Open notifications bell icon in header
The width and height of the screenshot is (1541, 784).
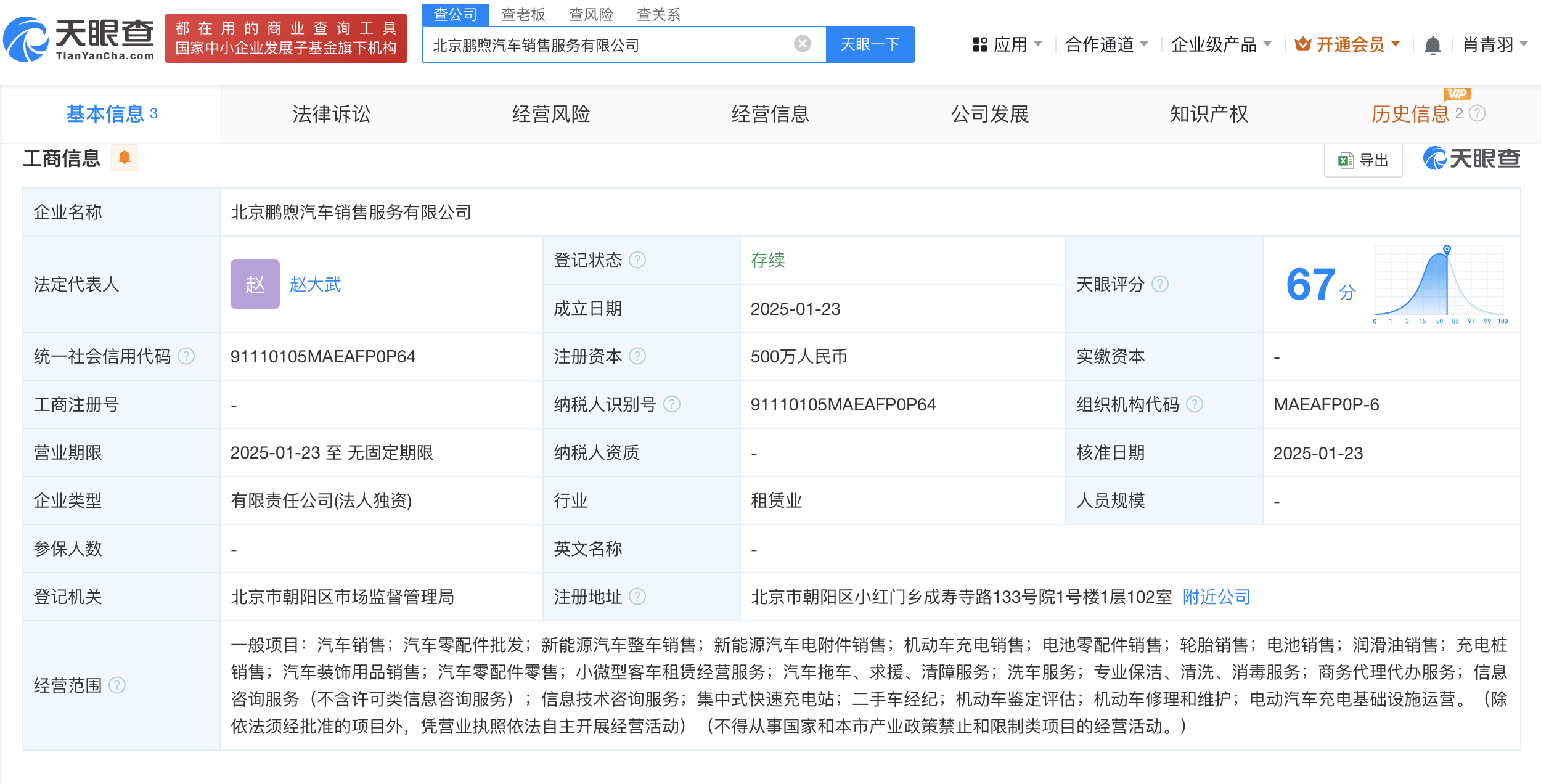[x=1433, y=45]
